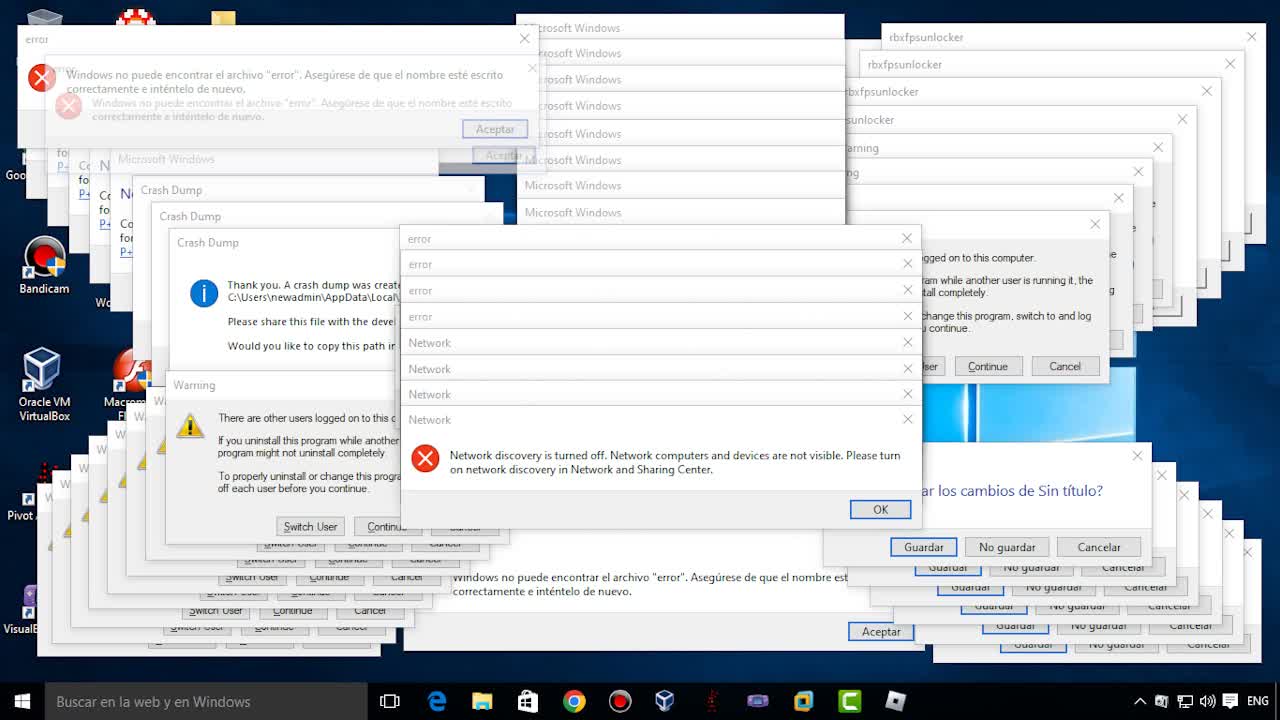Open the purple handheld emulator taskbar icon

(x=758, y=701)
